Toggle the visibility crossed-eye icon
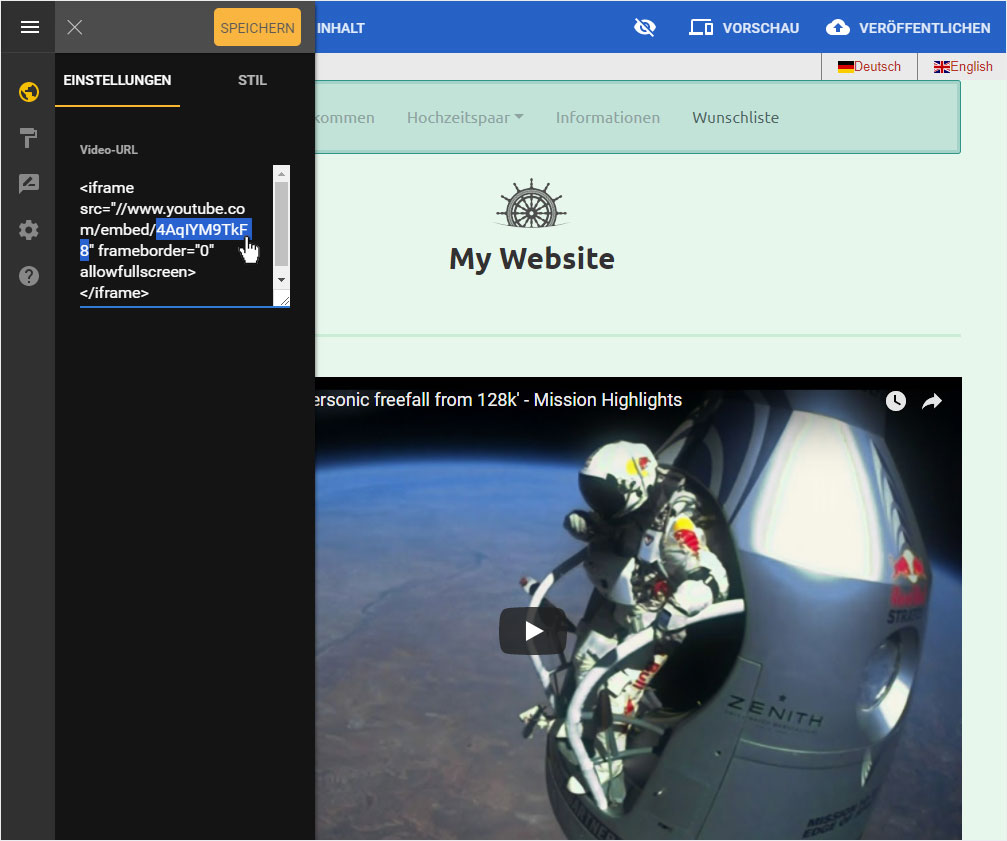The height and width of the screenshot is (841, 1007). [x=644, y=28]
